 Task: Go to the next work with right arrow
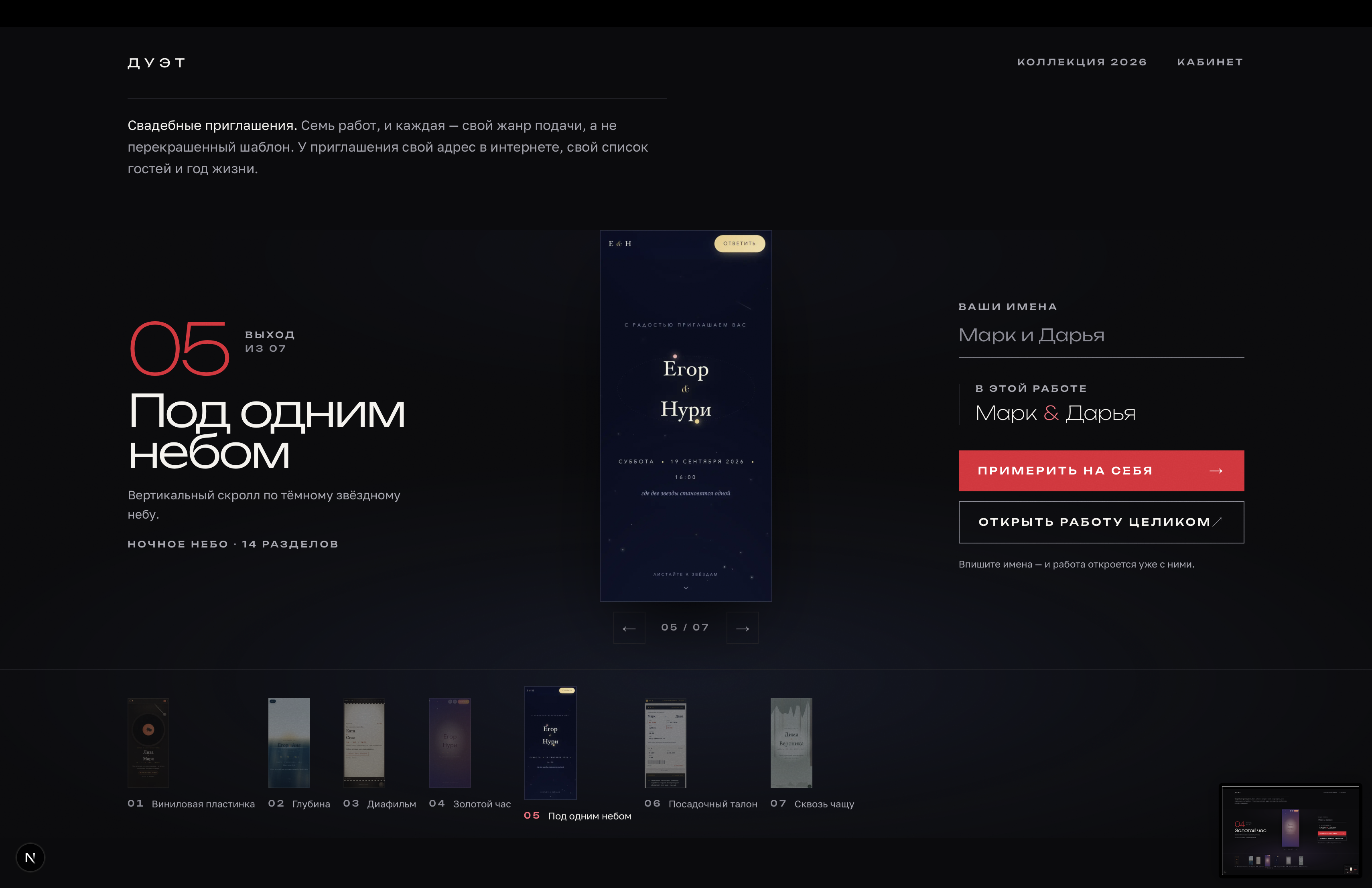tap(743, 628)
